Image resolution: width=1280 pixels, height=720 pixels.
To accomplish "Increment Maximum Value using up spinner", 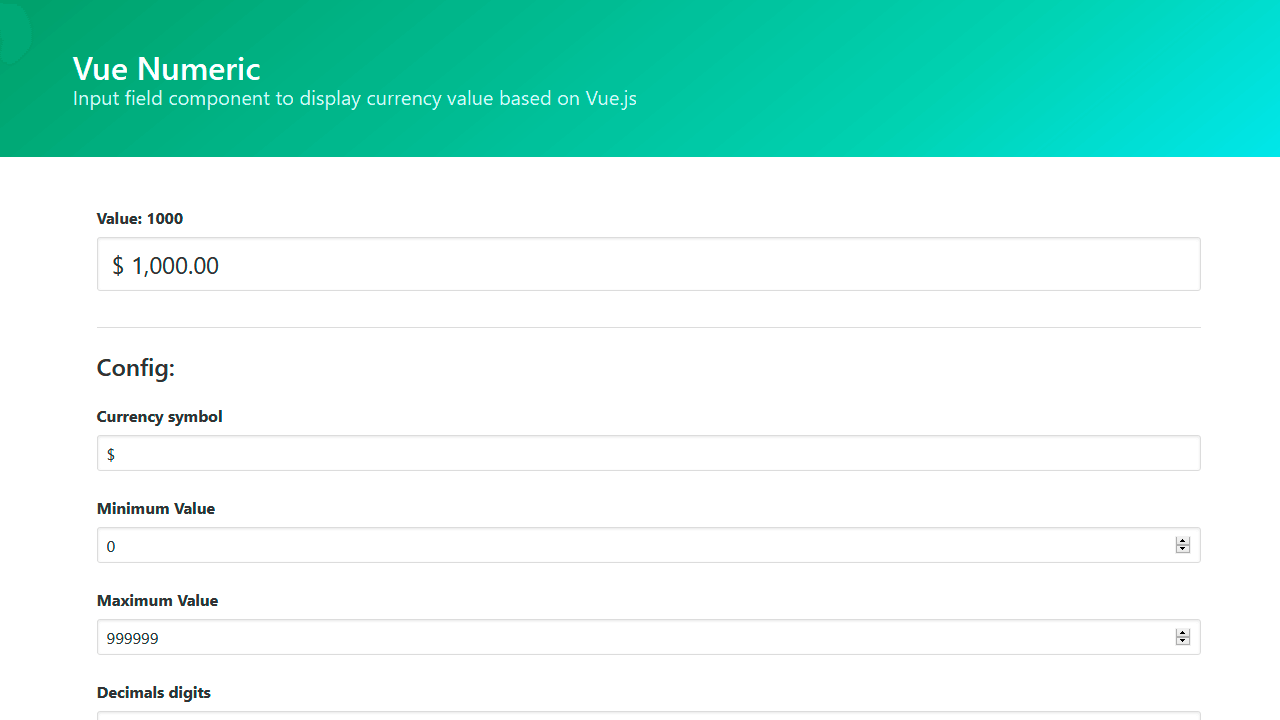I will [1183, 633].
